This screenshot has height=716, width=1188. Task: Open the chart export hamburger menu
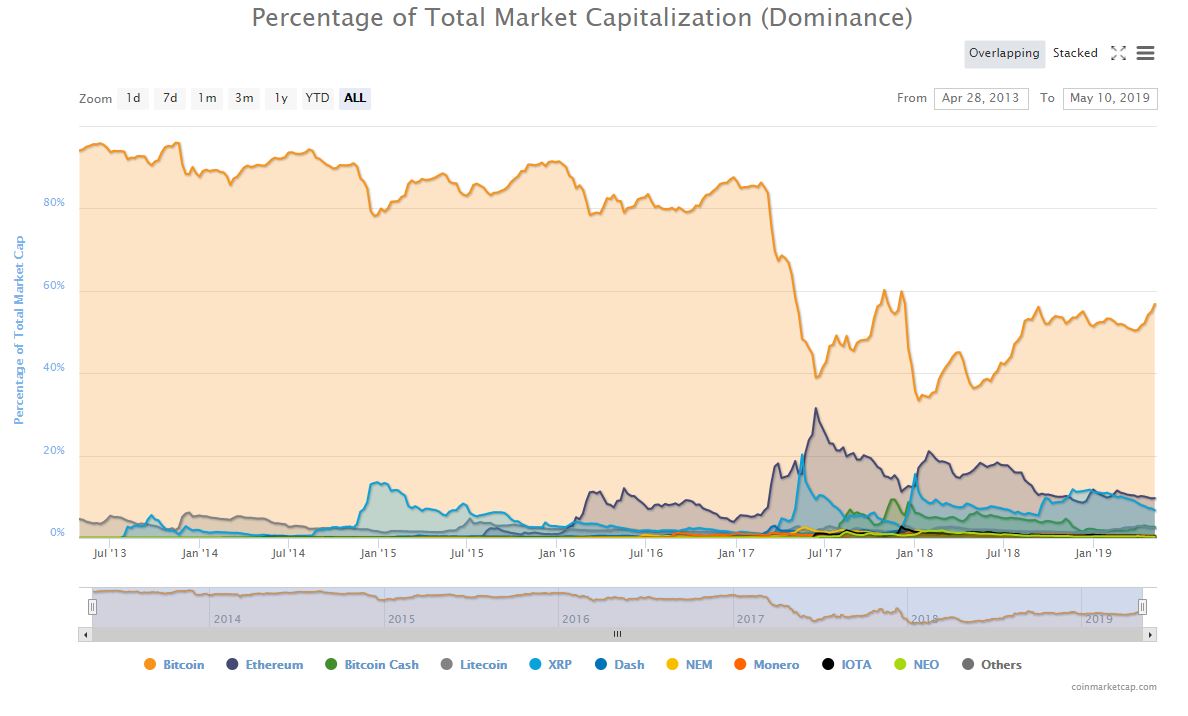pos(1144,53)
